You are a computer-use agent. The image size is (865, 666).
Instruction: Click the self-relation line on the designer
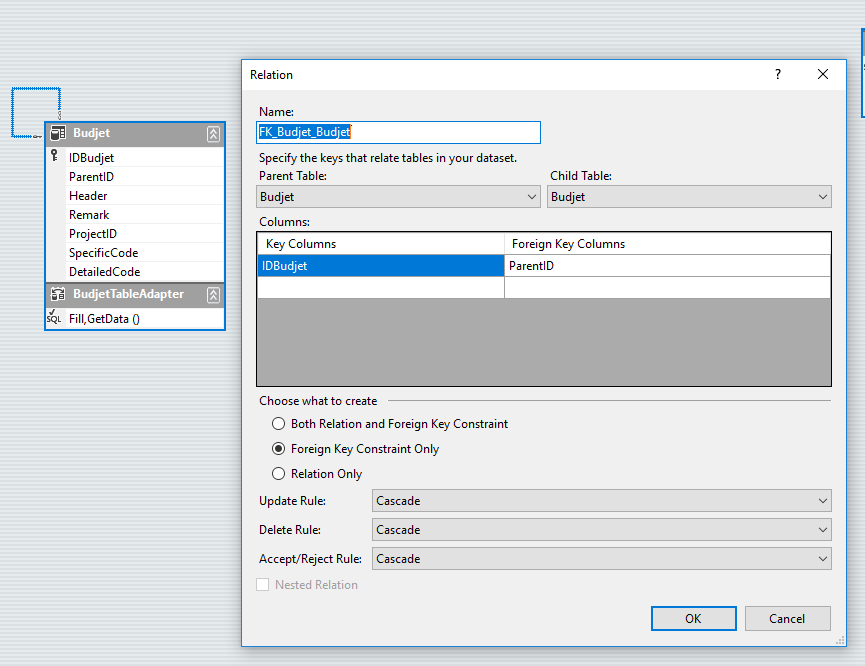point(35,88)
